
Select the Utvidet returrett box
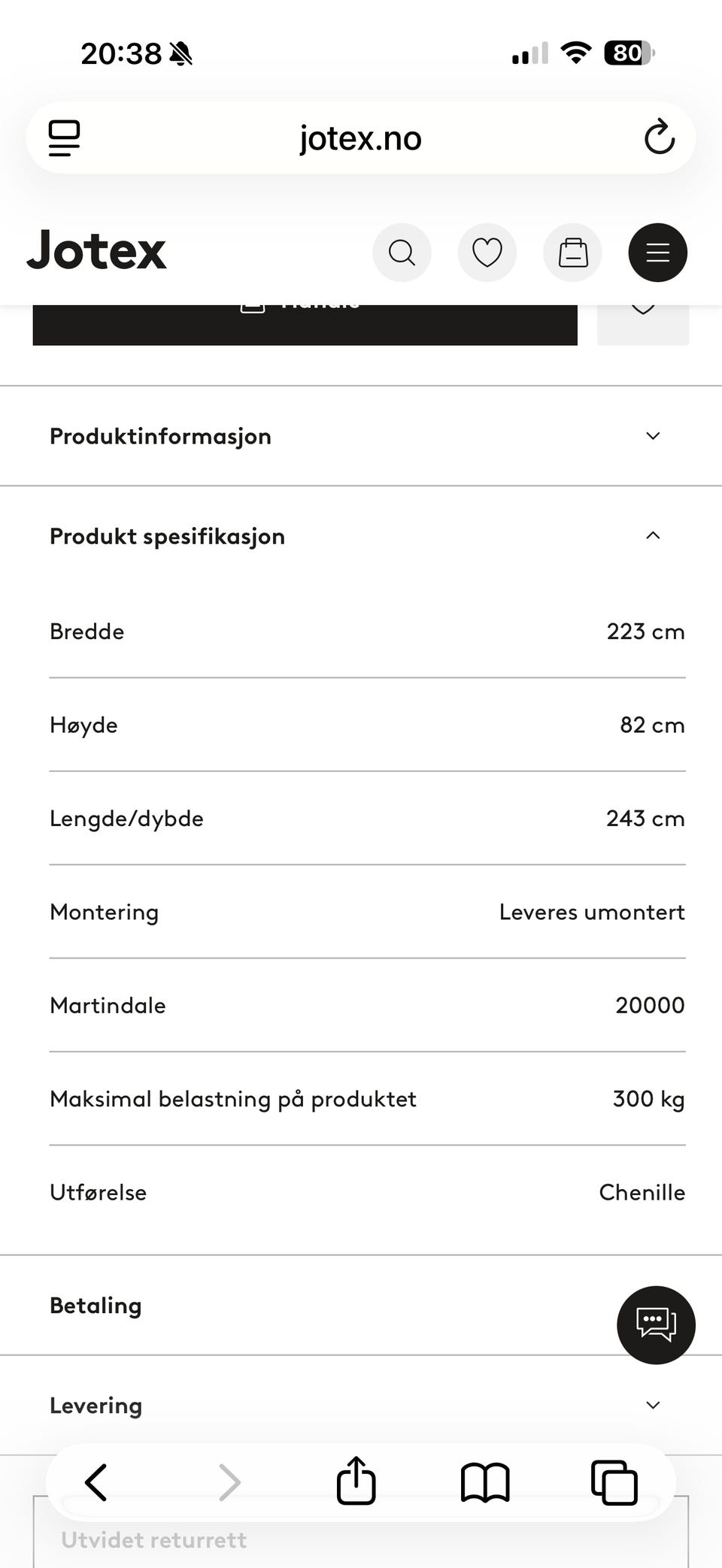(x=361, y=1533)
